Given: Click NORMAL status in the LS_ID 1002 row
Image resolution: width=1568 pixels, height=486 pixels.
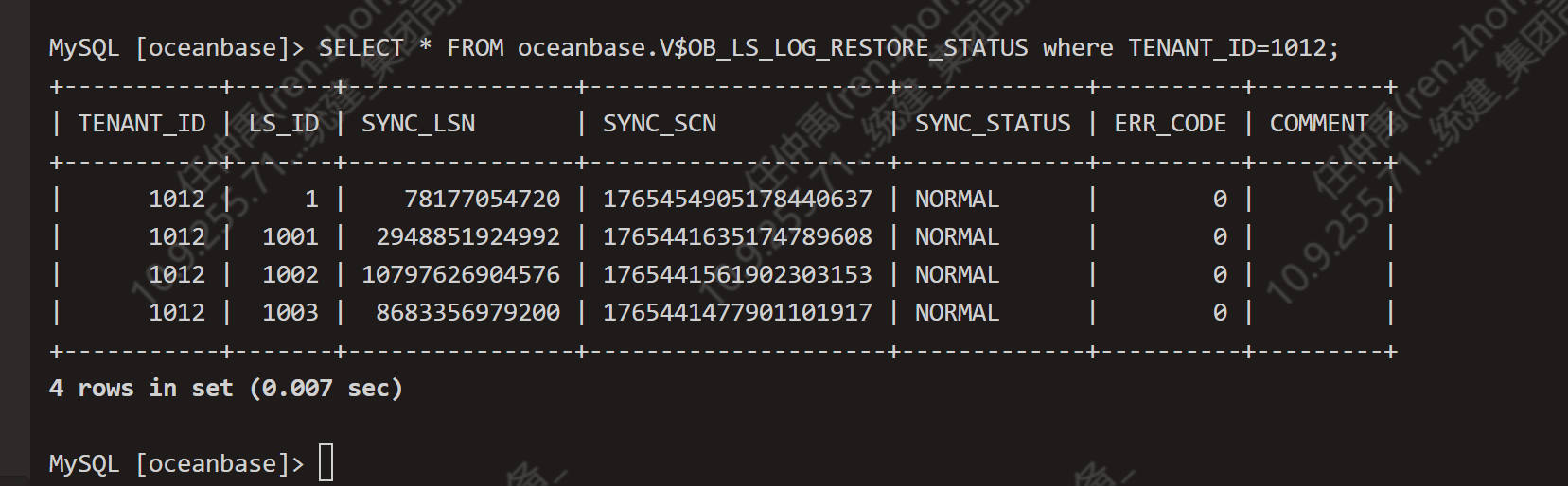Looking at the screenshot, I should (957, 275).
